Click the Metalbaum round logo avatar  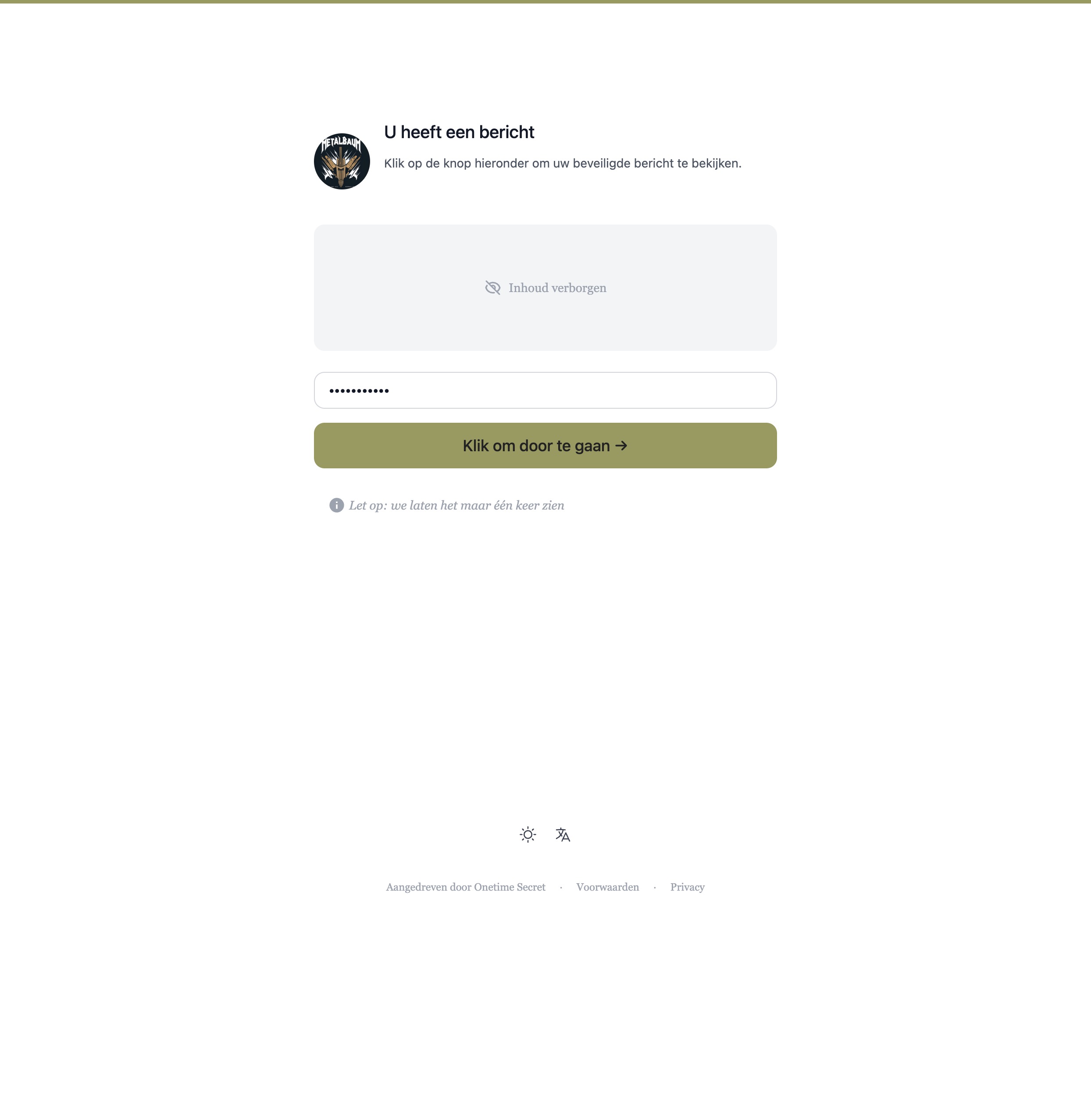point(342,161)
